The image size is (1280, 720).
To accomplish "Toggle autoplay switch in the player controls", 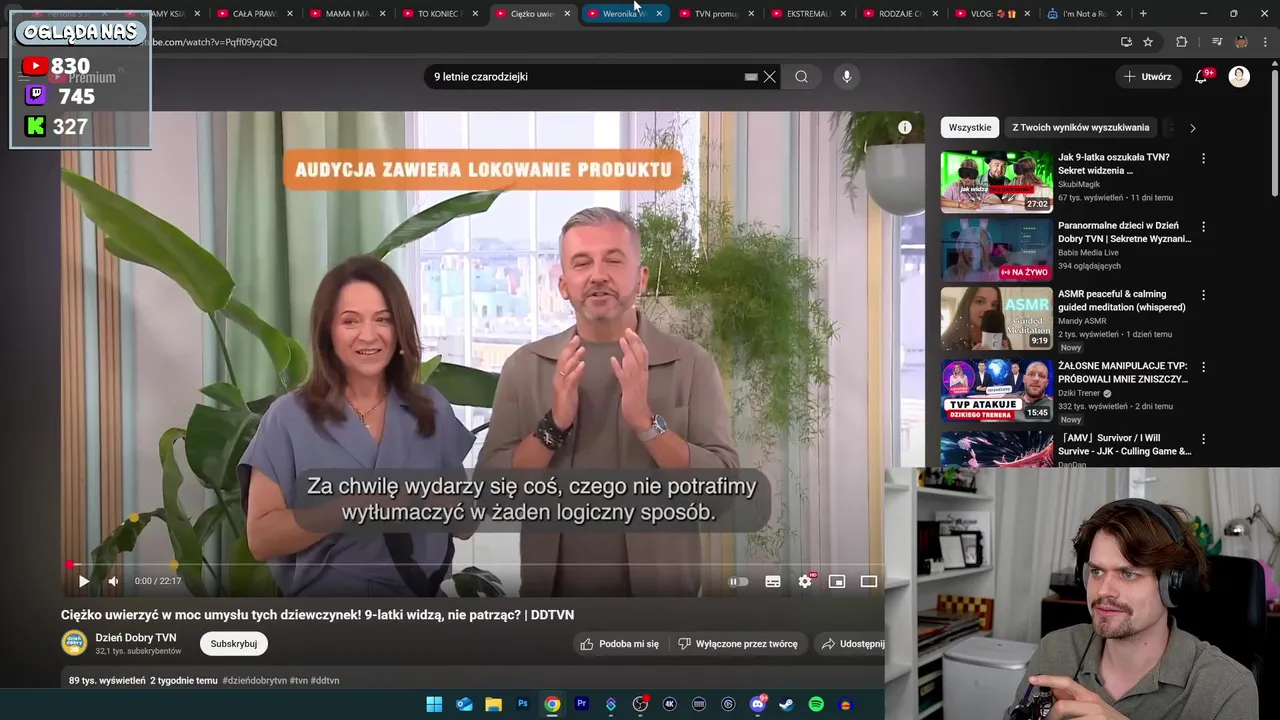I will [x=738, y=581].
